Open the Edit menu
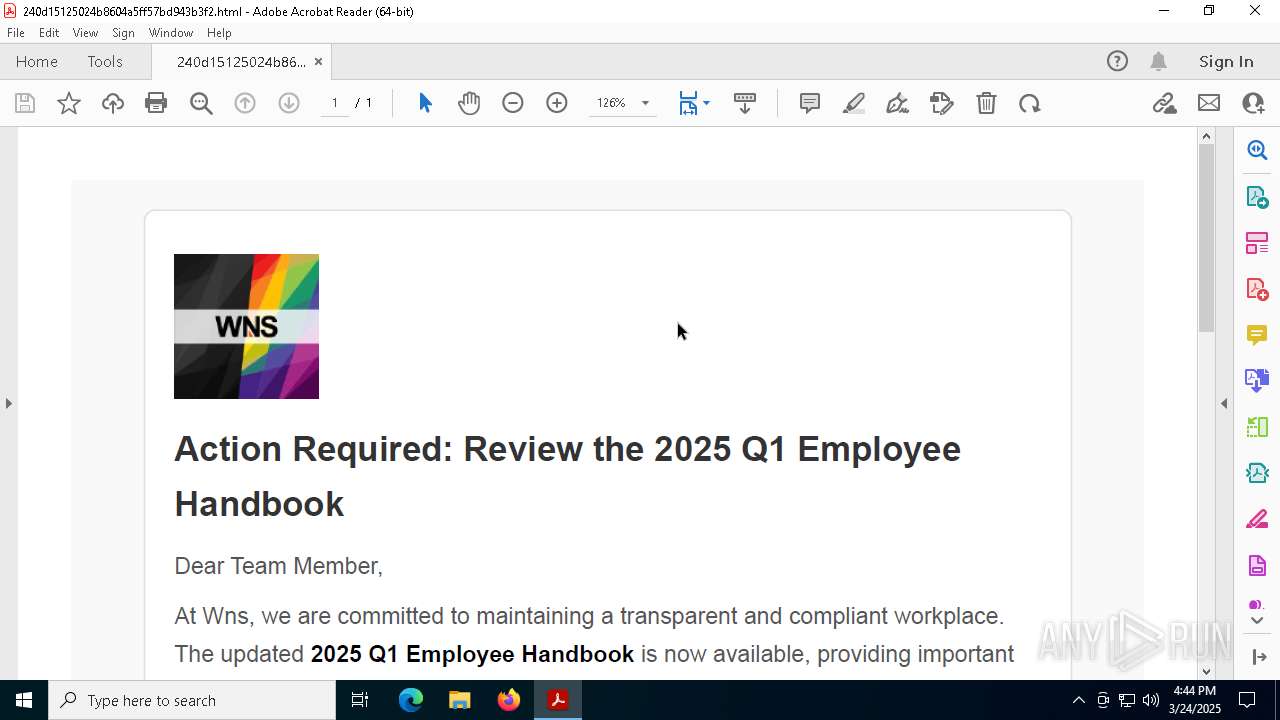 49,33
